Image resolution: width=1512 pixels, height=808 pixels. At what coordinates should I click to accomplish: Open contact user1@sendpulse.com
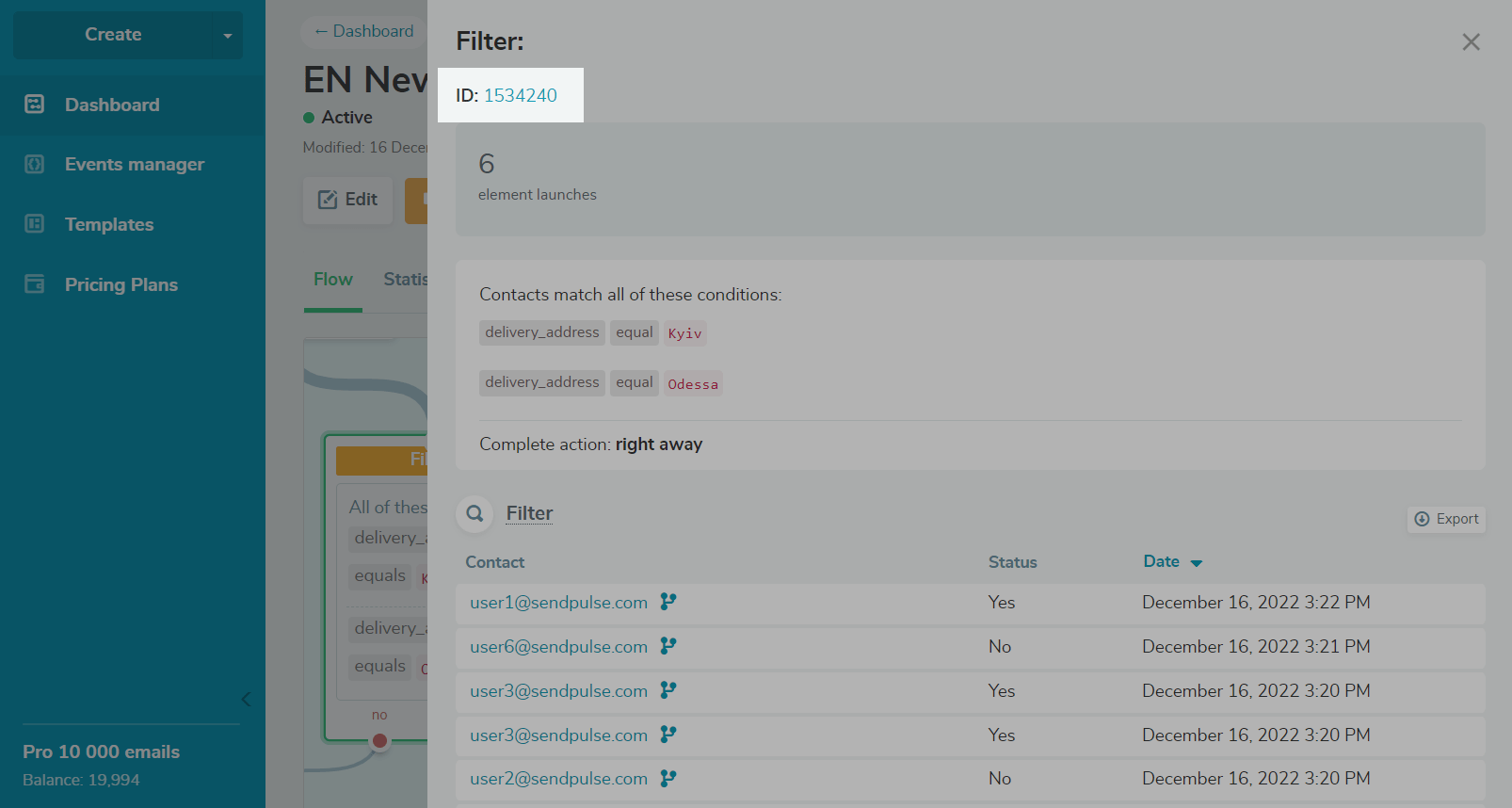(x=558, y=603)
